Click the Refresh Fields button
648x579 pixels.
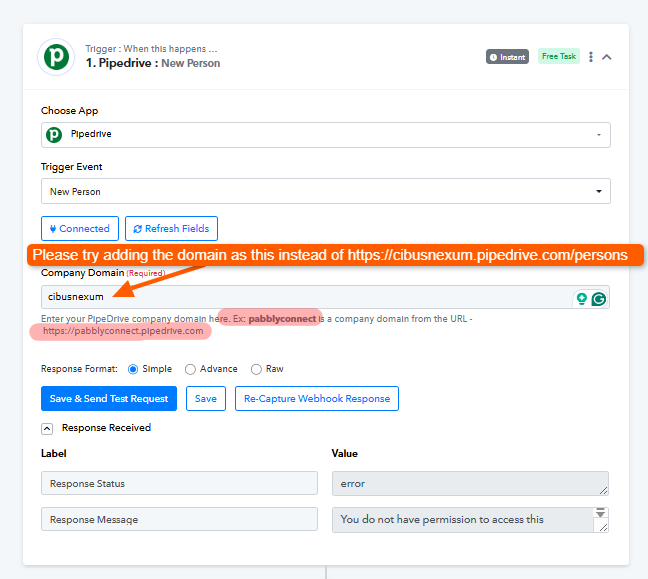click(171, 229)
